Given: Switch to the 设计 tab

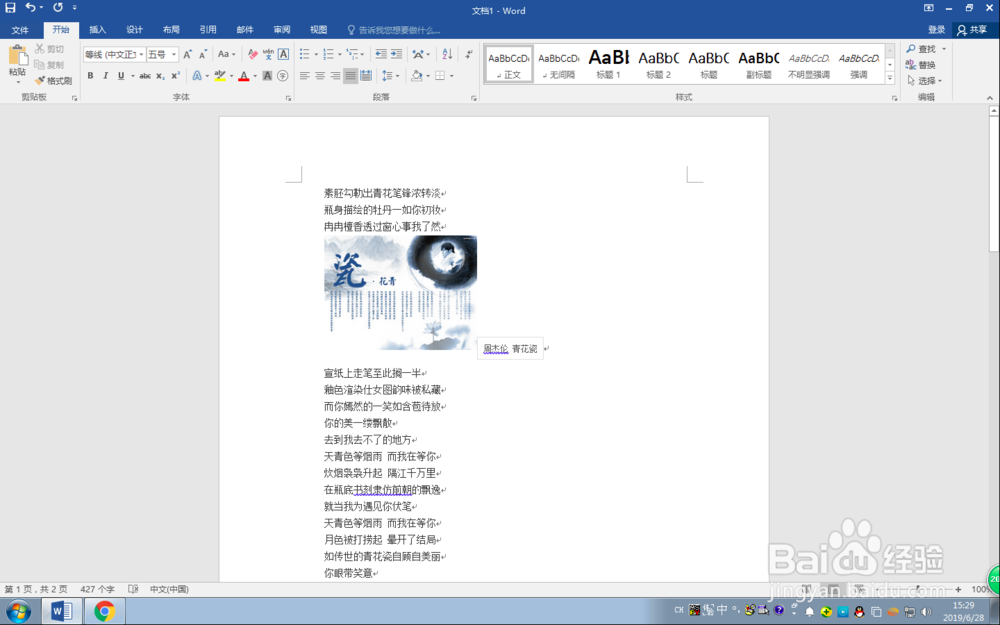Looking at the screenshot, I should [135, 30].
